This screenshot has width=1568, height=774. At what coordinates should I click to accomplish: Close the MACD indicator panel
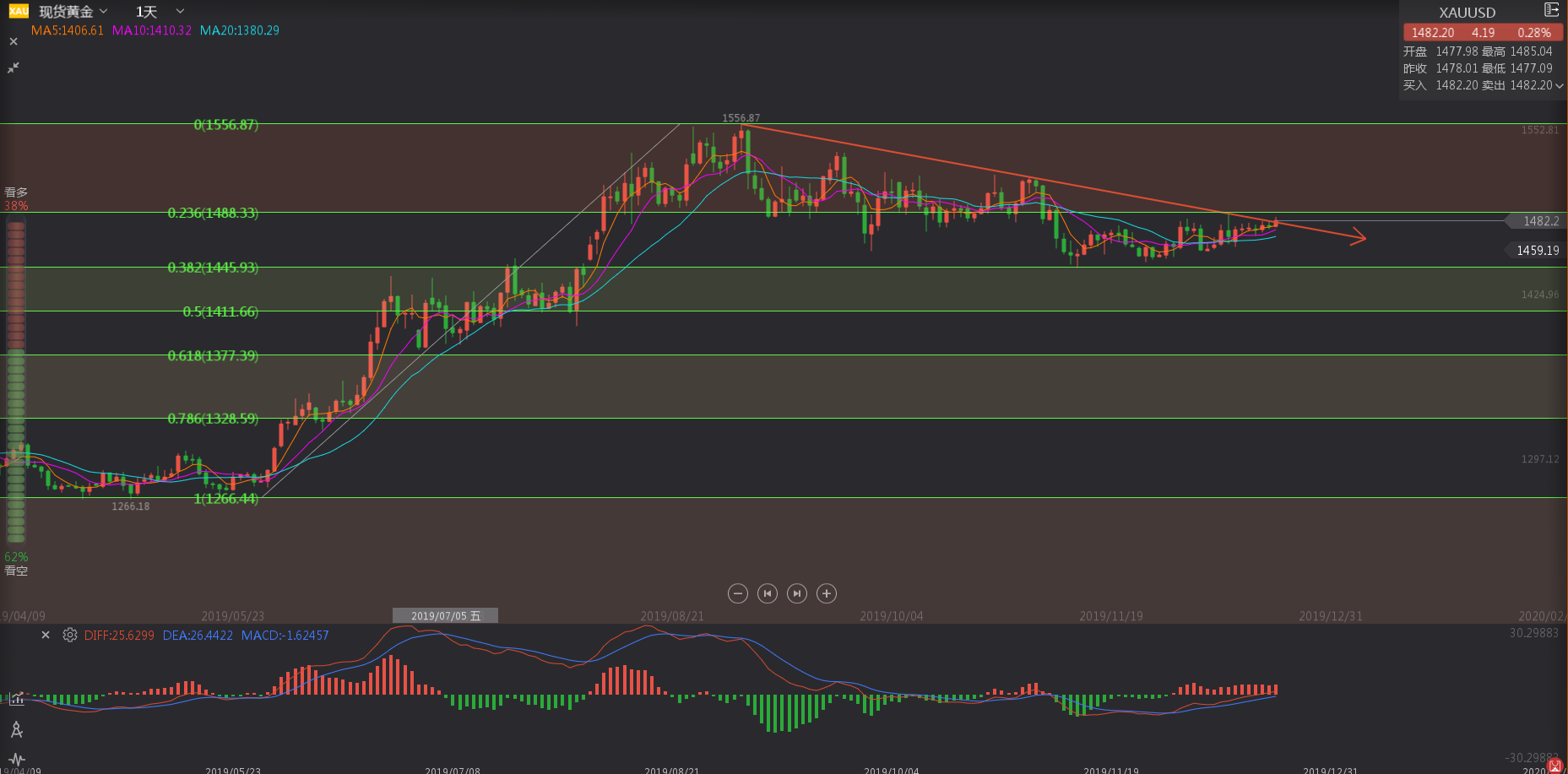click(x=46, y=635)
